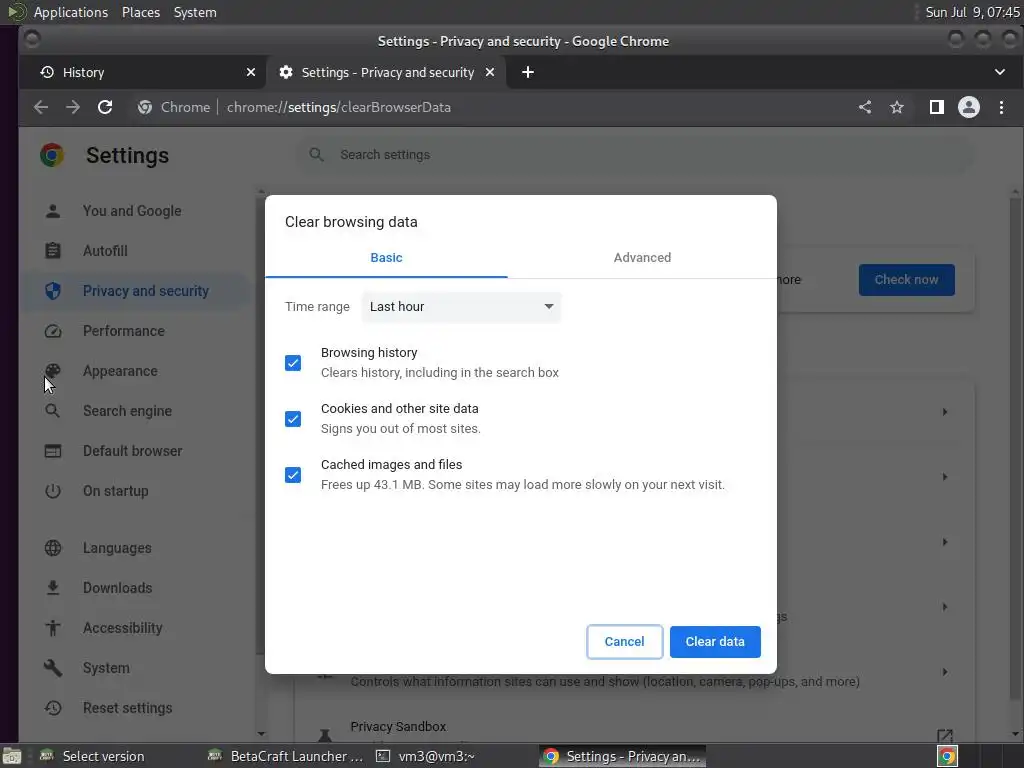Click the On startup power icon
This screenshot has width=1024, height=768.
(x=53, y=491)
